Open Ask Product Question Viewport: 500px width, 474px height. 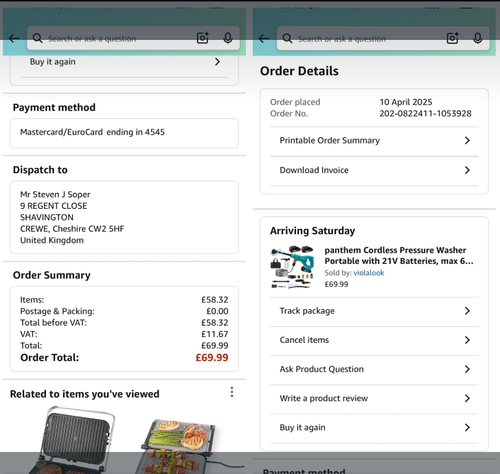(x=374, y=369)
